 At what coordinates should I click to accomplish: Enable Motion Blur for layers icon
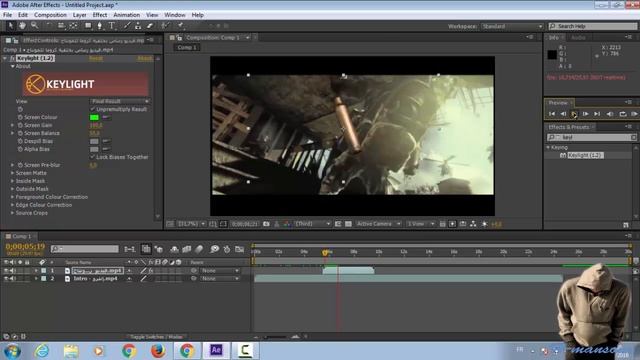tap(199, 249)
